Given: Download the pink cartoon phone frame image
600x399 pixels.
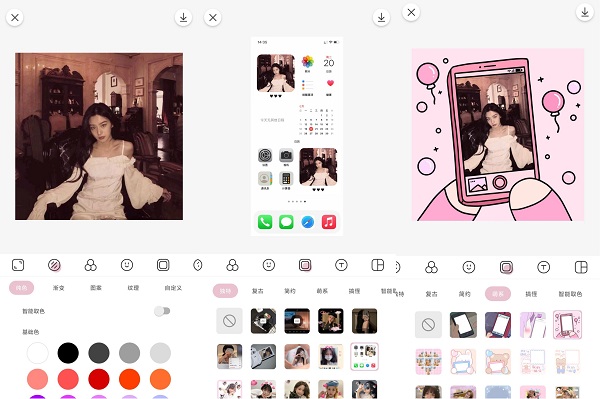Looking at the screenshot, I should coord(585,12).
